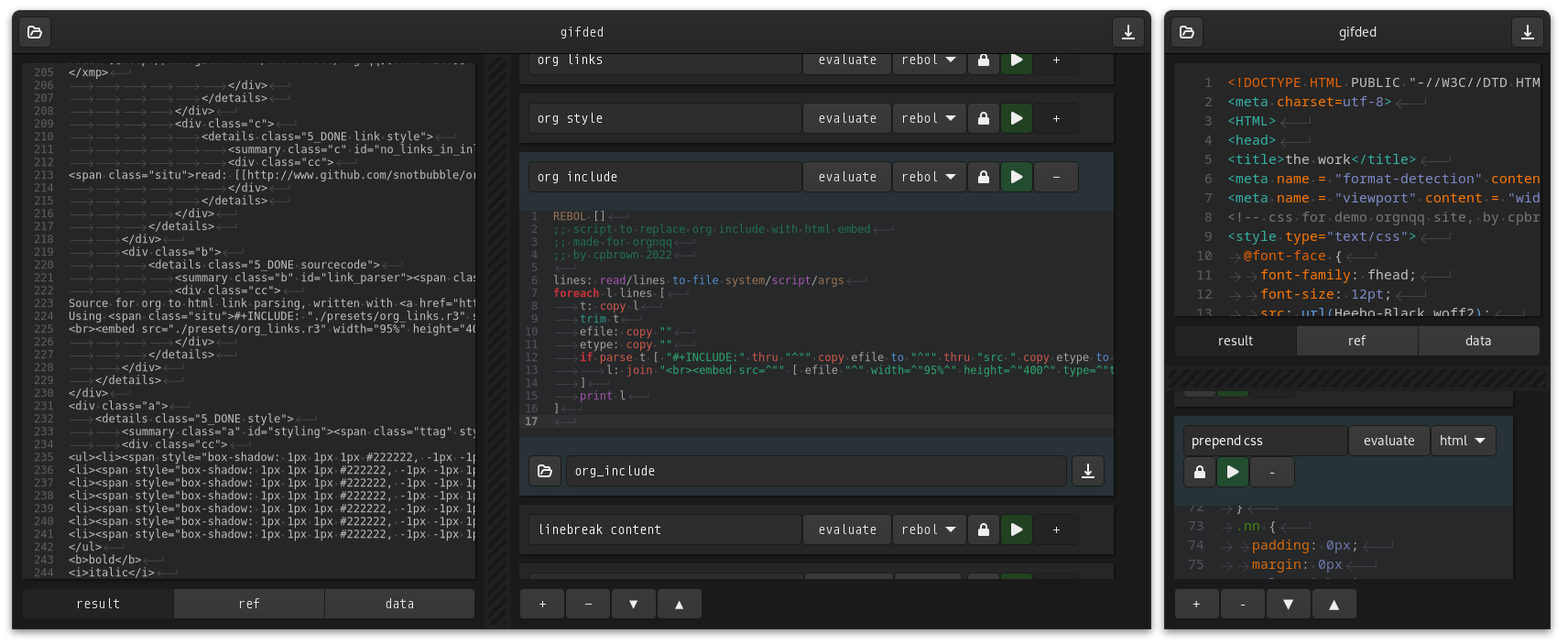Expand the linebreak content block
The image size is (1568, 644).
click(1056, 529)
